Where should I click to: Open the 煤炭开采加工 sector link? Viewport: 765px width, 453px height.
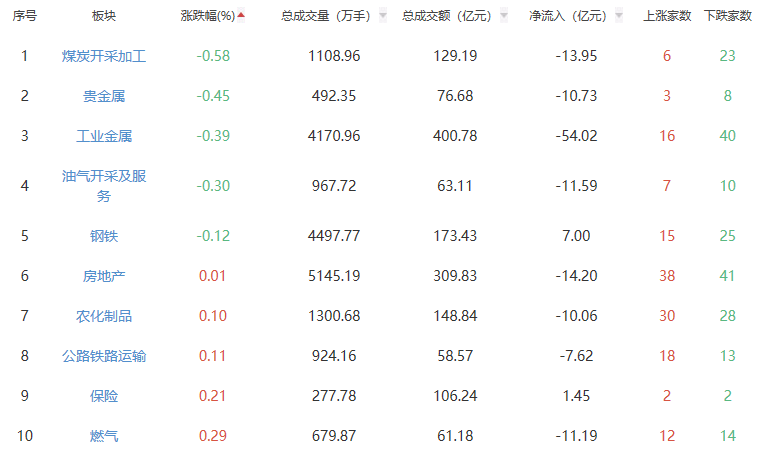(104, 56)
